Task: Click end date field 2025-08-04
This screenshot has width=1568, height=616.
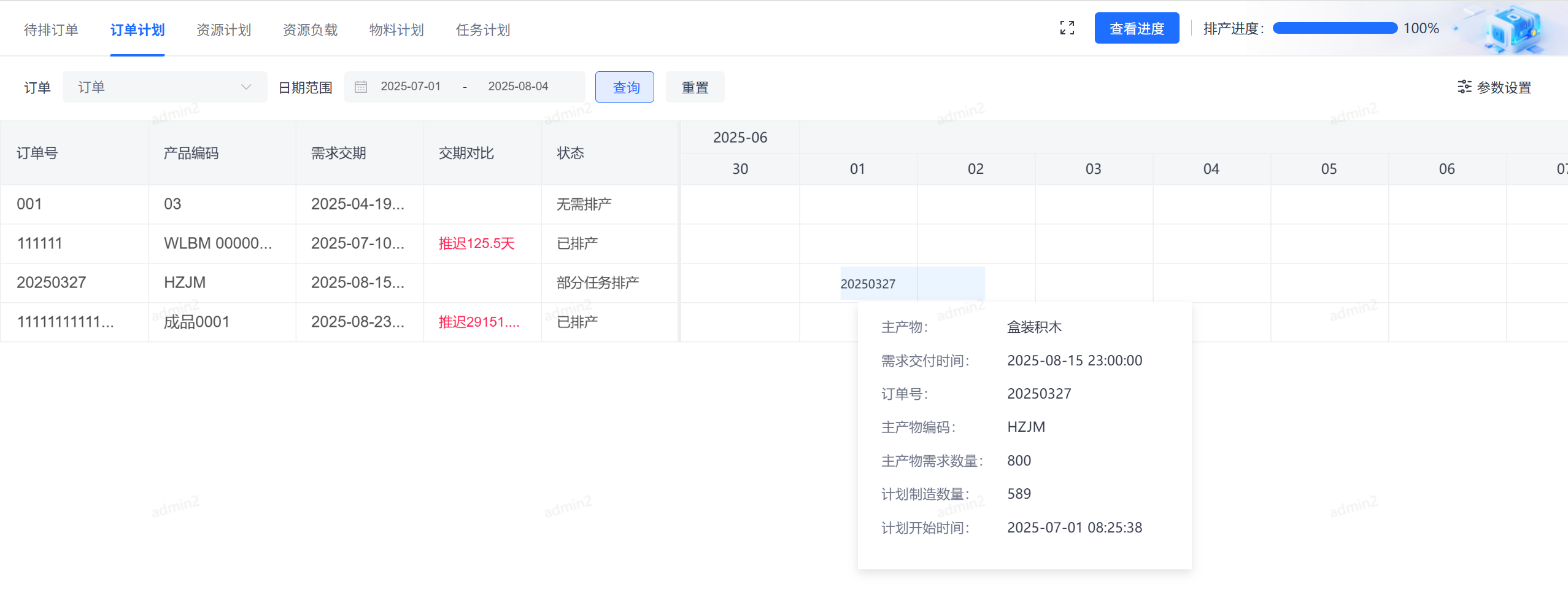Action: click(x=518, y=87)
